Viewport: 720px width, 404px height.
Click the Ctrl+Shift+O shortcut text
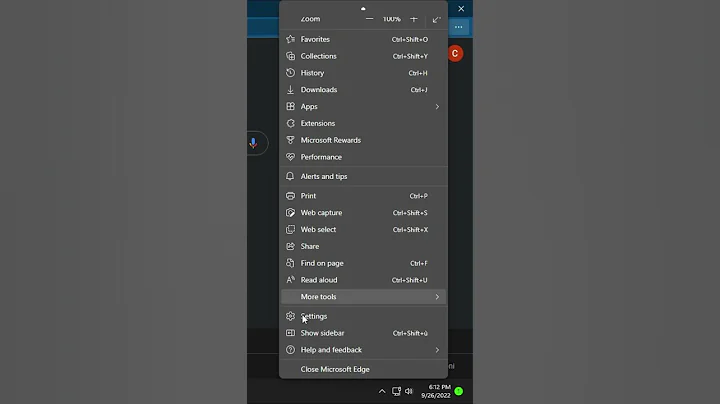(410, 39)
